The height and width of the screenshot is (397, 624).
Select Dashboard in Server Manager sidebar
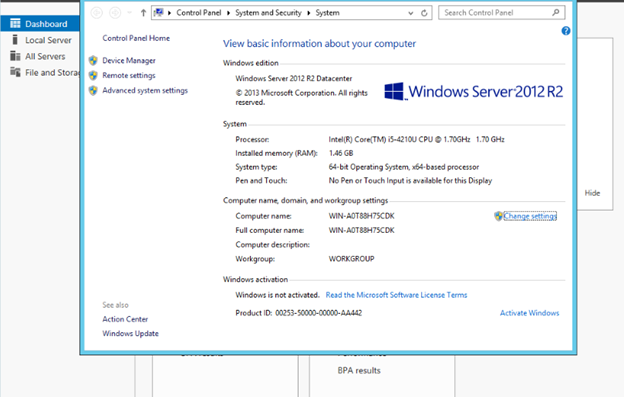point(40,24)
